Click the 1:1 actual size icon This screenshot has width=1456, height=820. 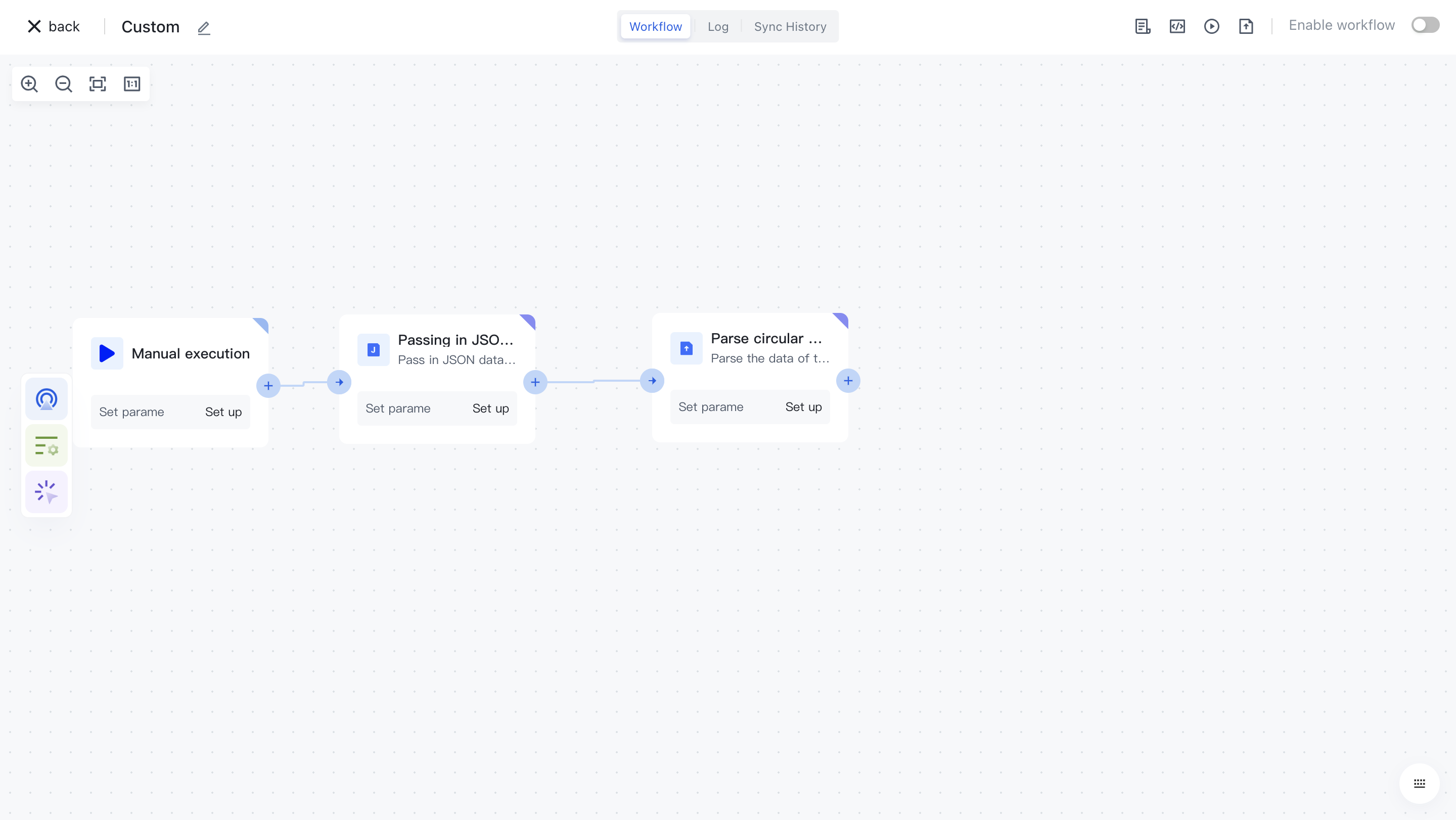pyautogui.click(x=131, y=83)
